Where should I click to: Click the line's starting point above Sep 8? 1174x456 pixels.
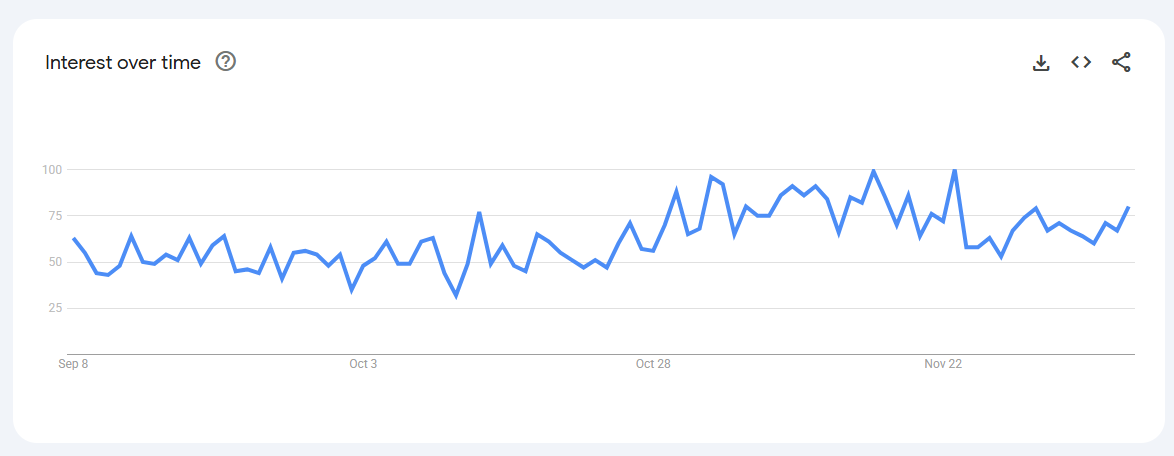pyautogui.click(x=73, y=239)
